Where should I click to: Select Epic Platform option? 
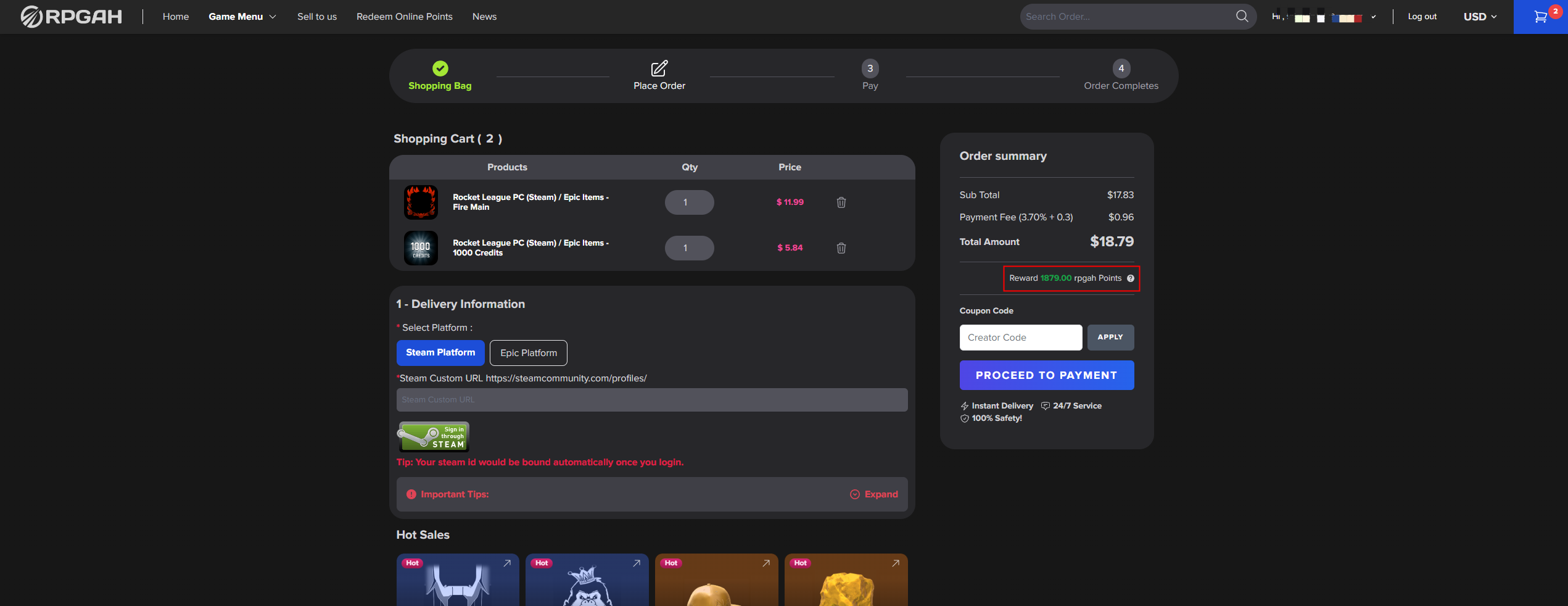(x=529, y=353)
